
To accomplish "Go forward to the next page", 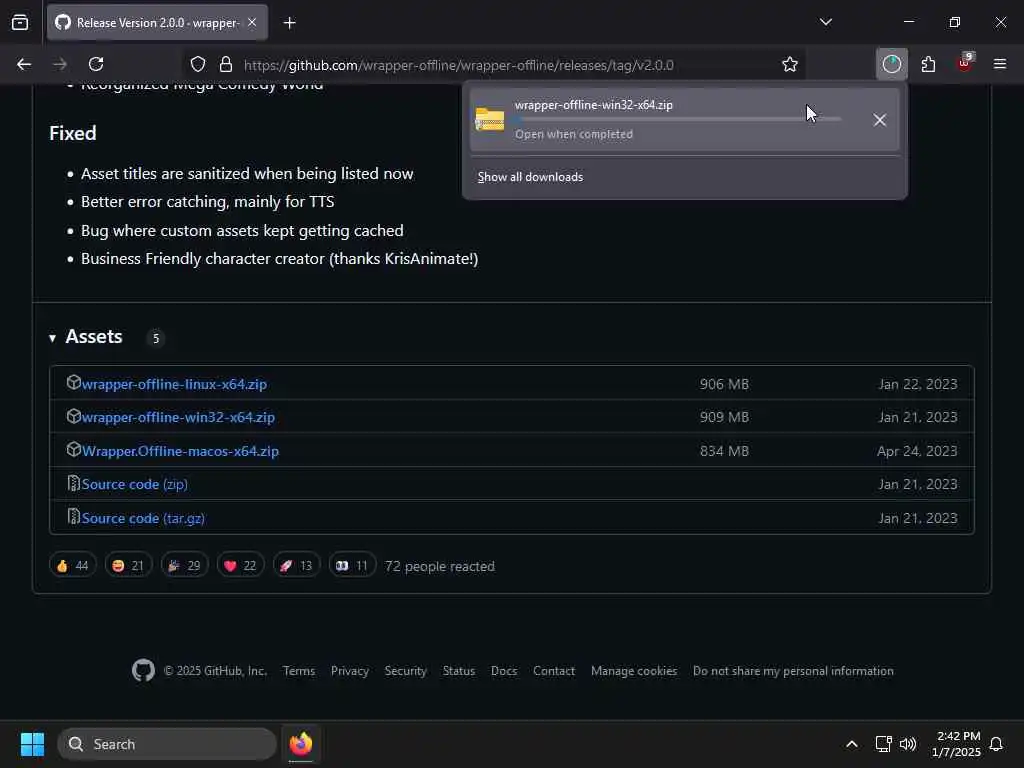I will [60, 64].
